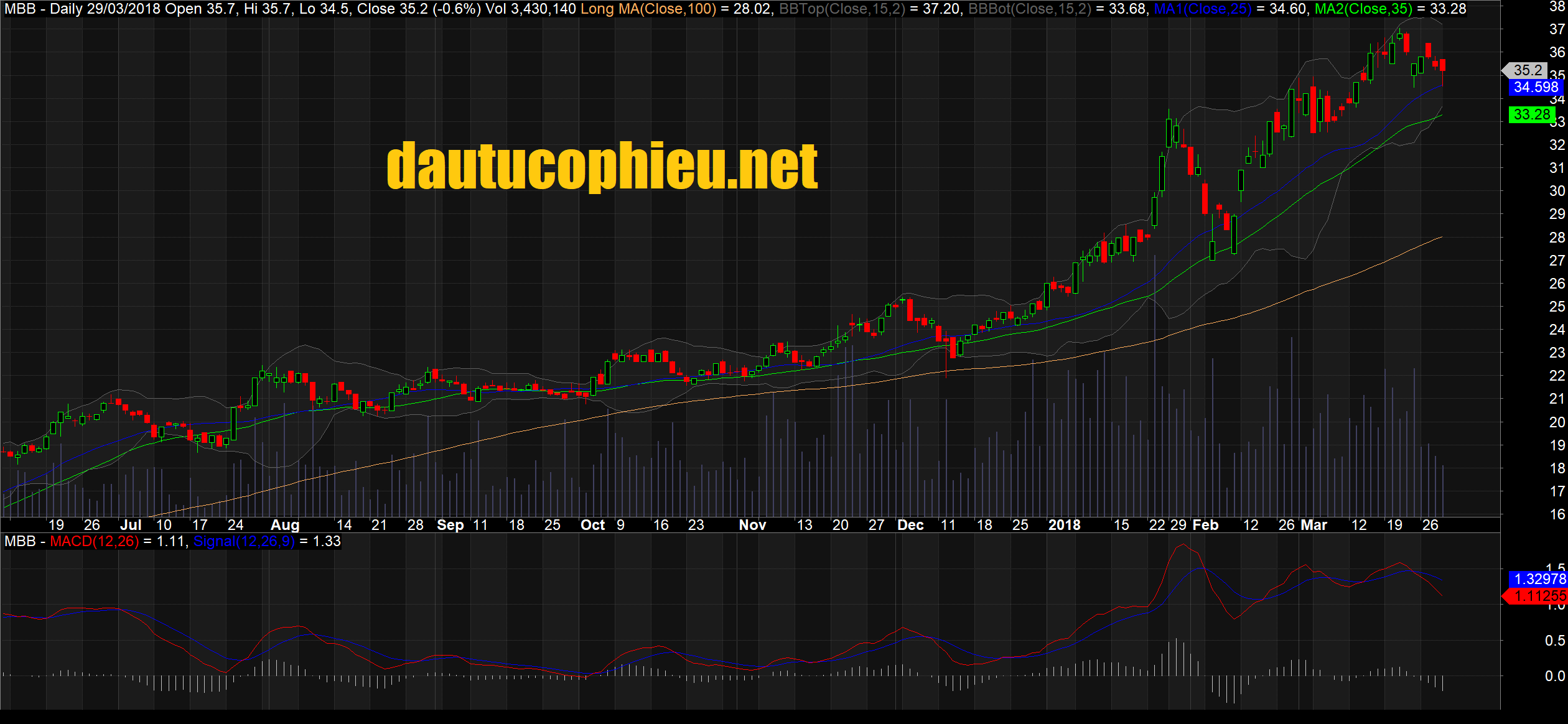Screen dimensions: 1568x724
Task: Click the Sep label on the date axis
Action: tap(450, 525)
